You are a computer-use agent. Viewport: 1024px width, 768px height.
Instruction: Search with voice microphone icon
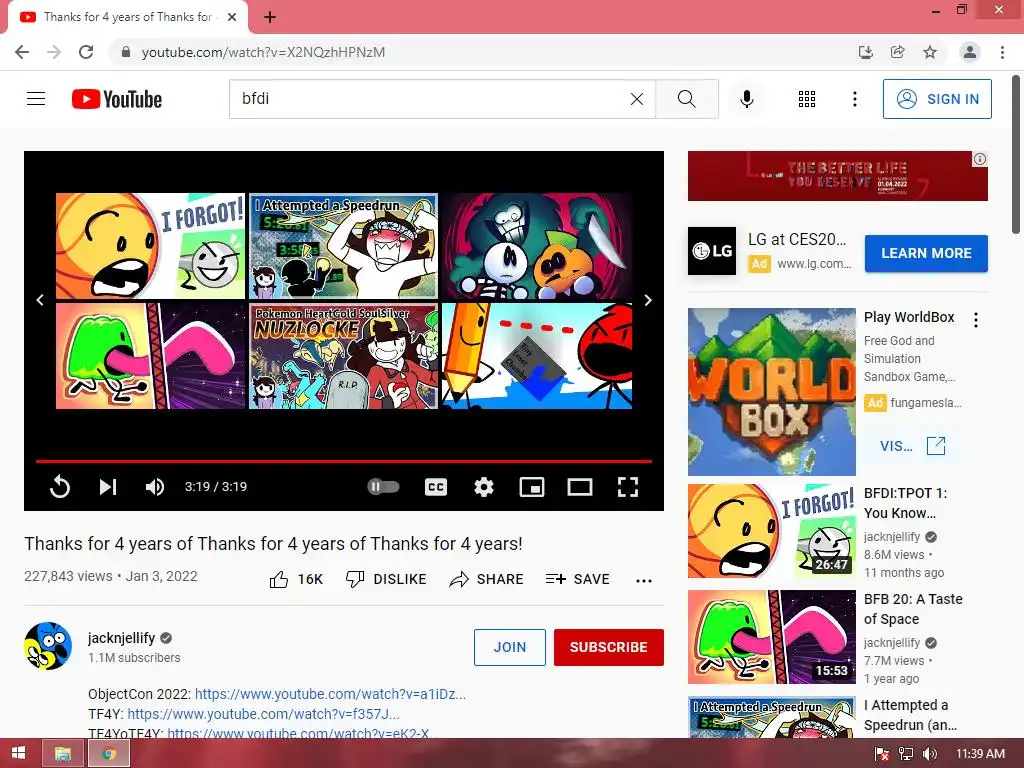(747, 99)
